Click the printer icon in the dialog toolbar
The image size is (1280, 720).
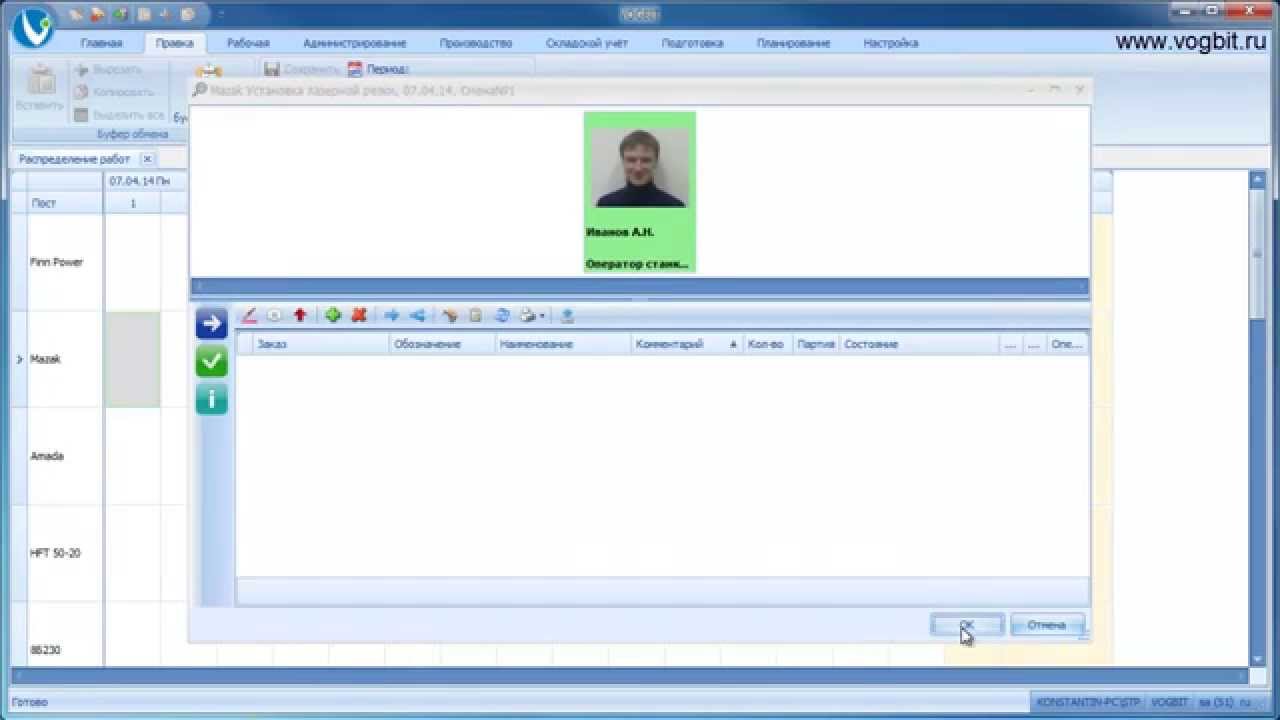pyautogui.click(x=528, y=315)
